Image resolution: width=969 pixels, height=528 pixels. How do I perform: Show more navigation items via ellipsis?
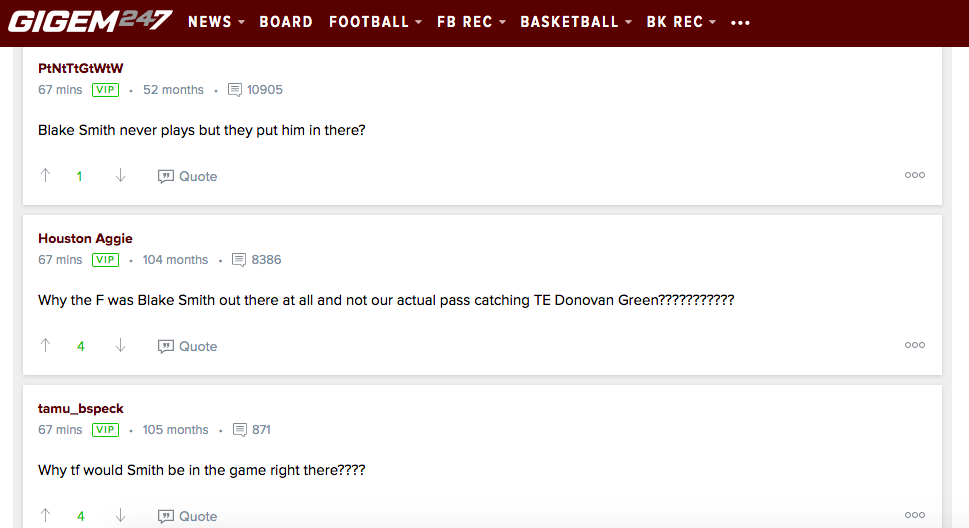740,22
